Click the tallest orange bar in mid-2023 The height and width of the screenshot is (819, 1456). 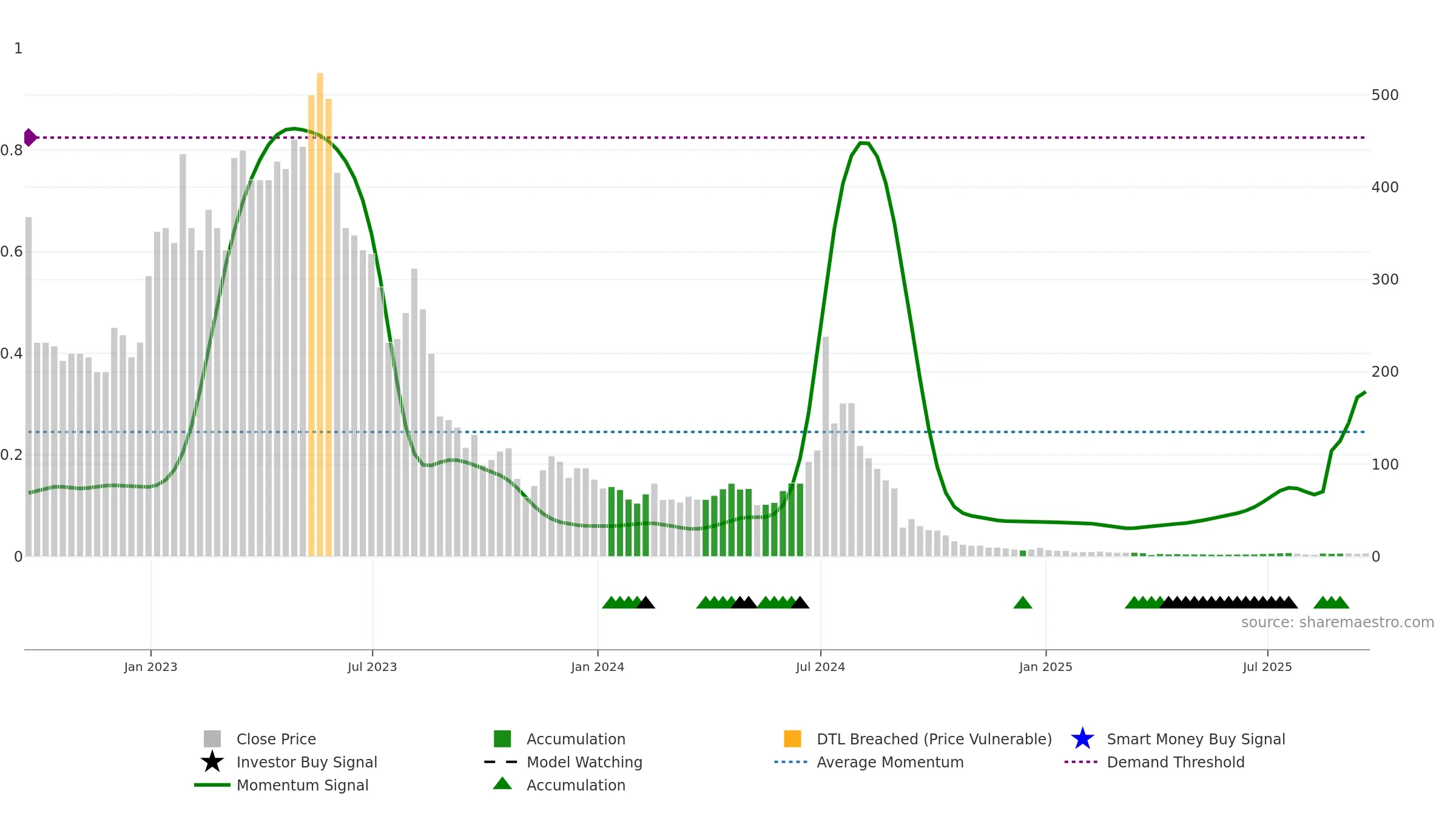320,314
